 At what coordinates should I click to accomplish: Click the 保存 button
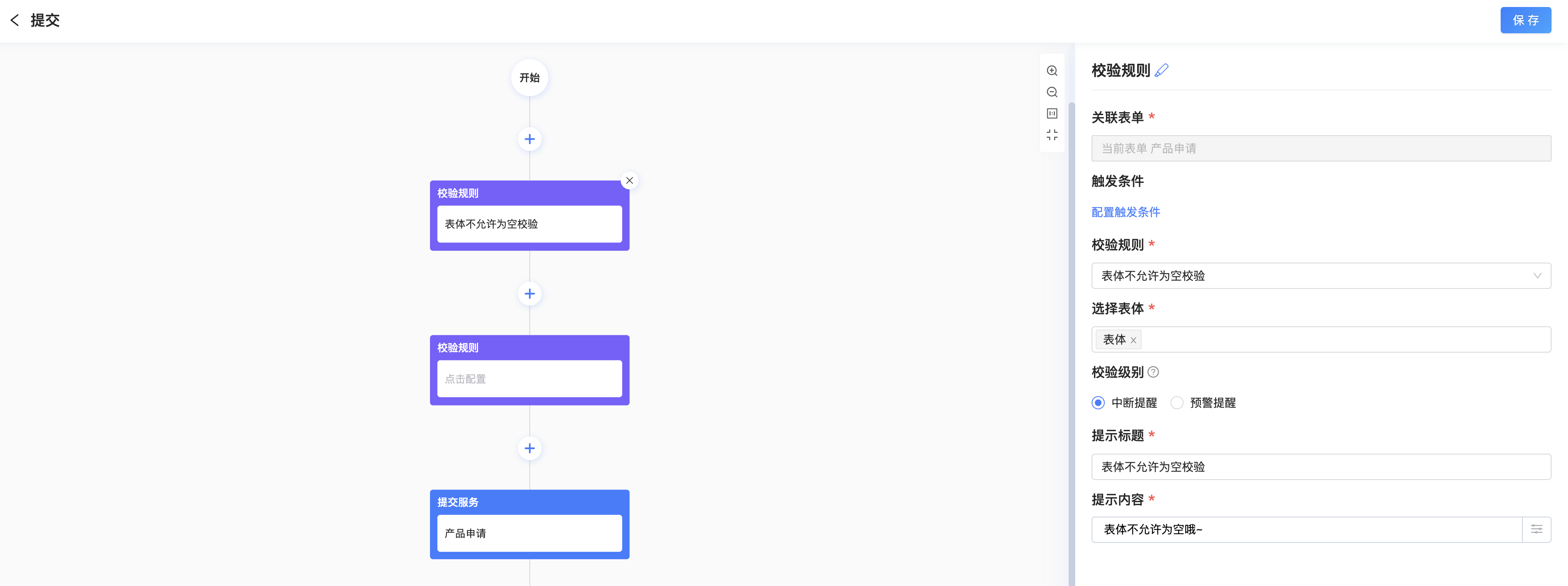point(1525,20)
